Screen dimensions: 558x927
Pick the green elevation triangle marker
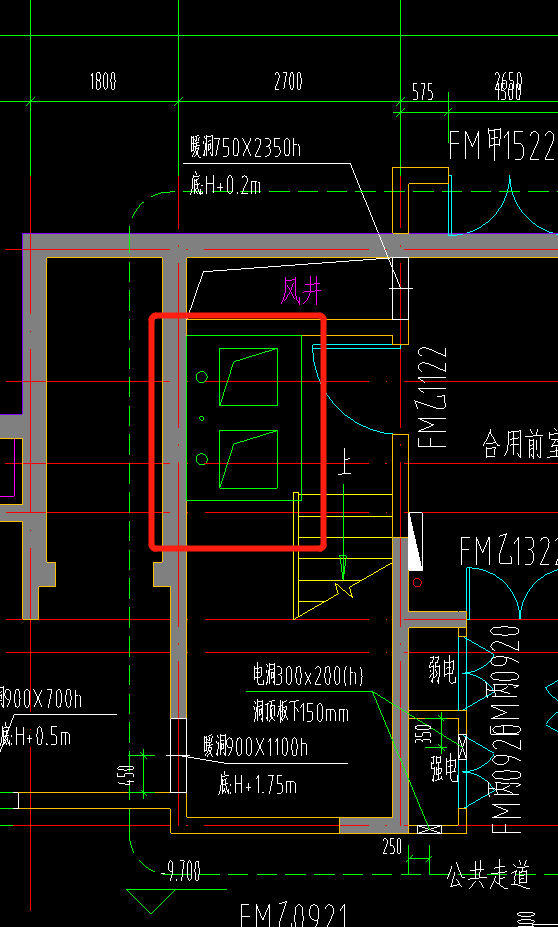click(150, 901)
